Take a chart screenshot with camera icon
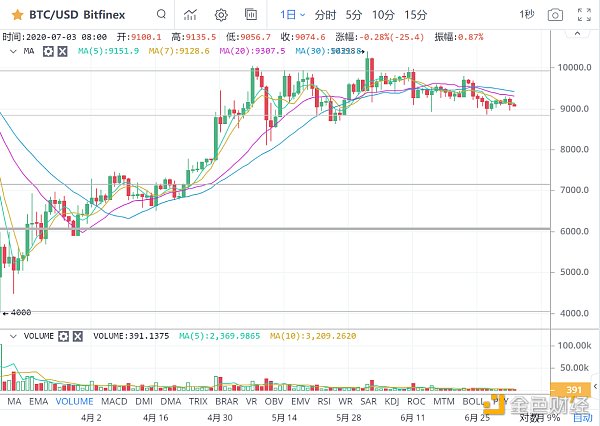This screenshot has width=600, height=426. [555, 15]
